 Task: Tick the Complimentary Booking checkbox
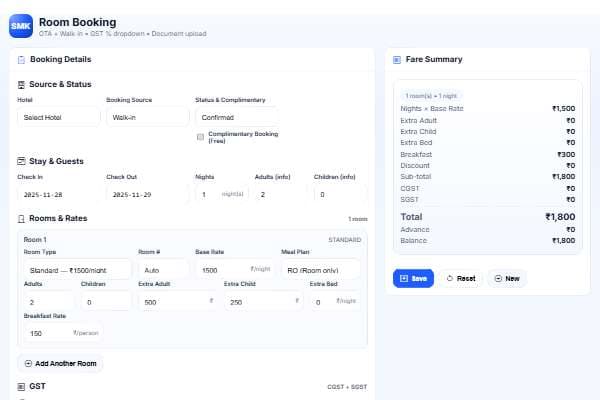pyautogui.click(x=200, y=137)
